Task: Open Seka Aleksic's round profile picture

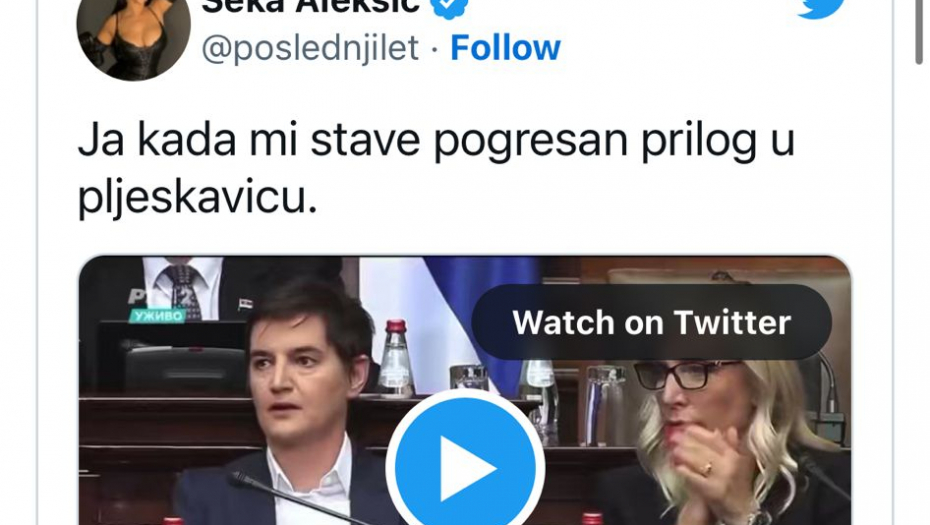Action: [x=133, y=37]
